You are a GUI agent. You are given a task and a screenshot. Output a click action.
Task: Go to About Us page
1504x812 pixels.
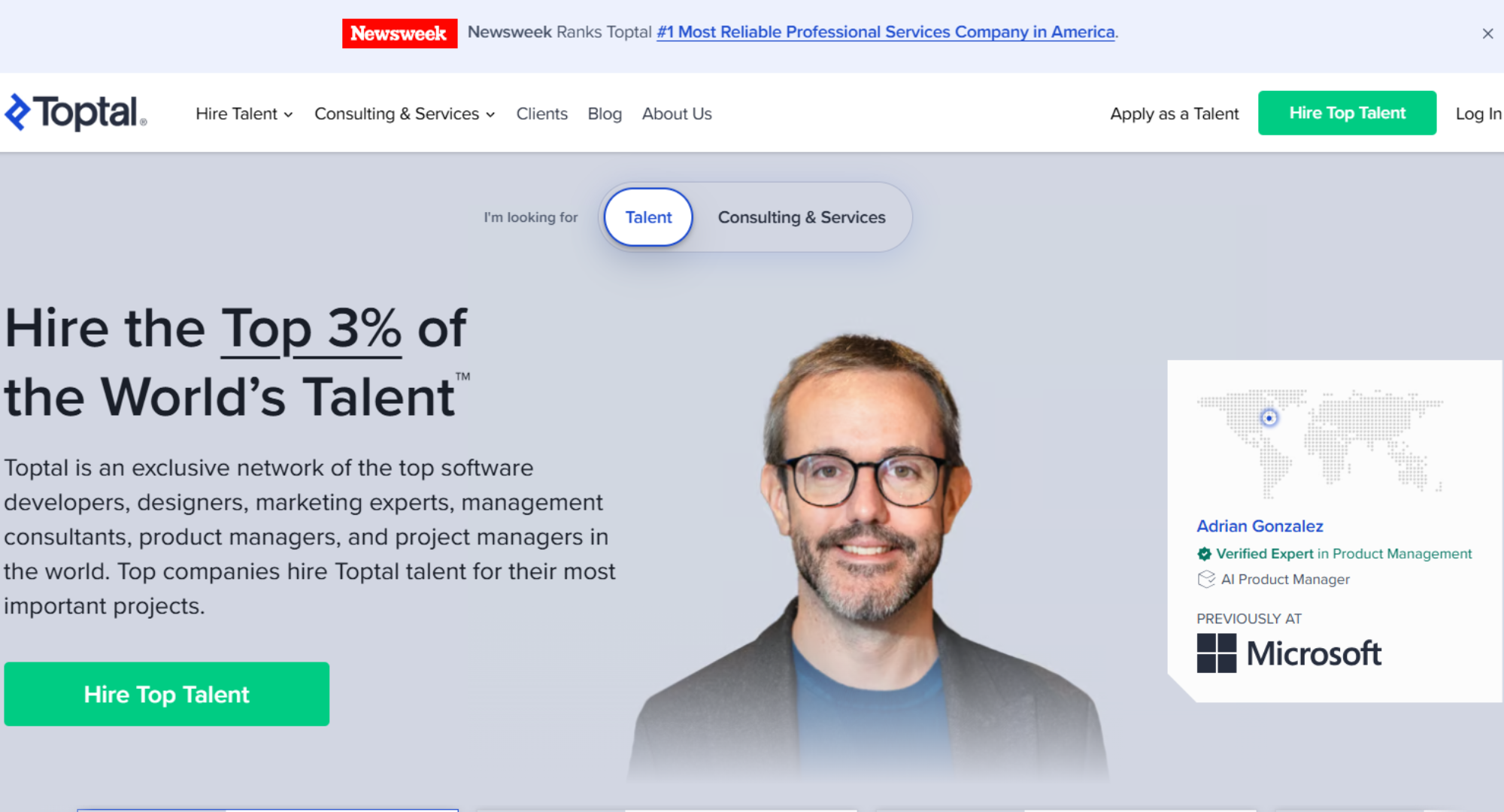tap(676, 114)
